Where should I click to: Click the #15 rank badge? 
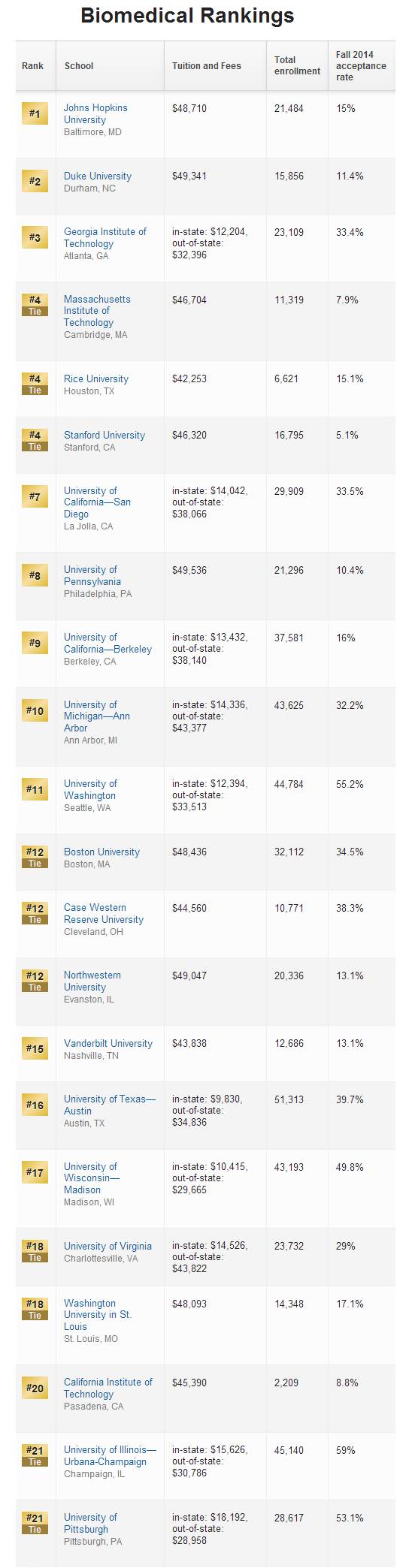pos(35,1049)
